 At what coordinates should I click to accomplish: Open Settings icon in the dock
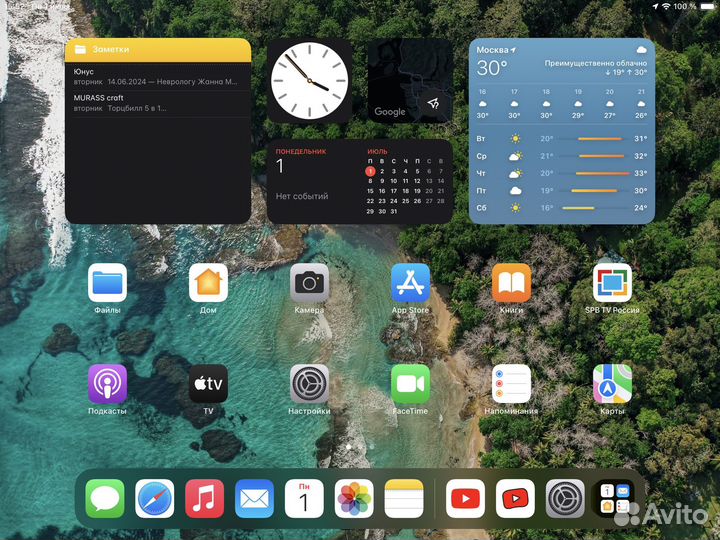[x=565, y=499]
